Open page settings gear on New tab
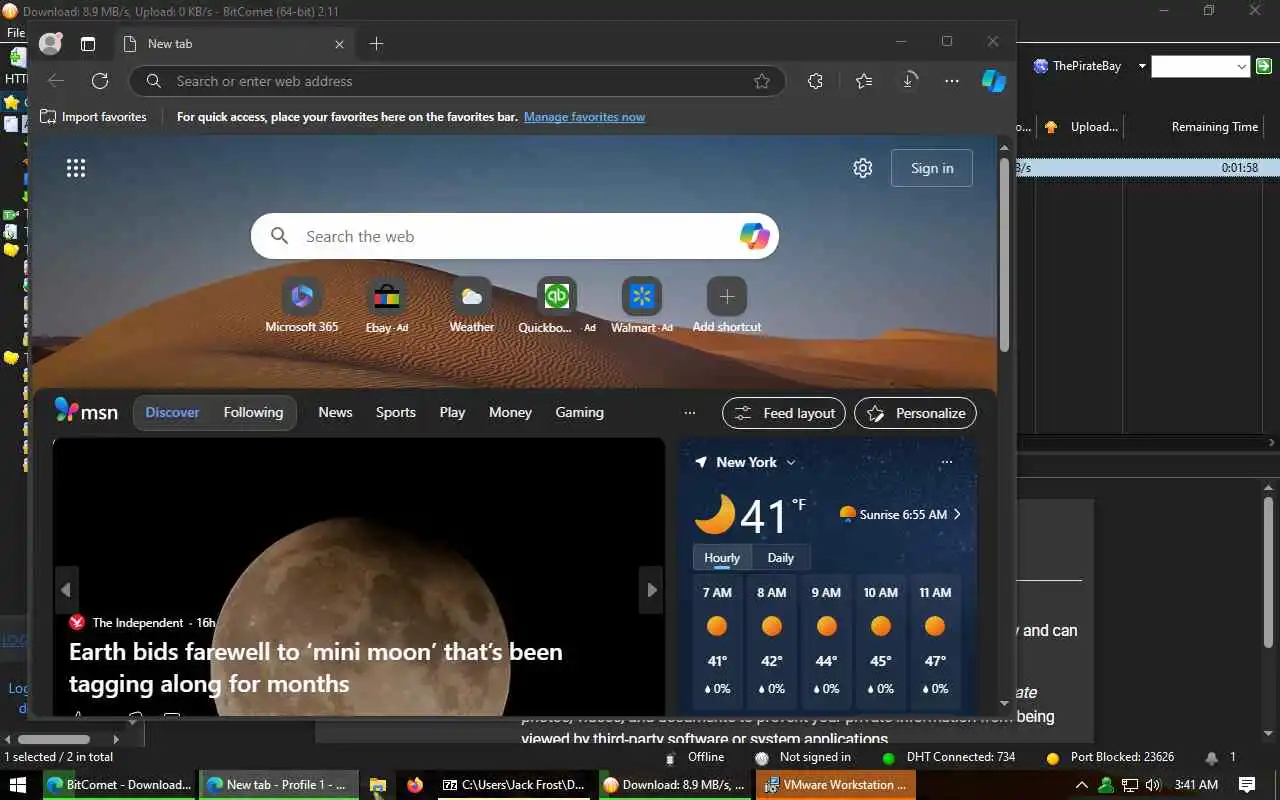 pos(863,168)
